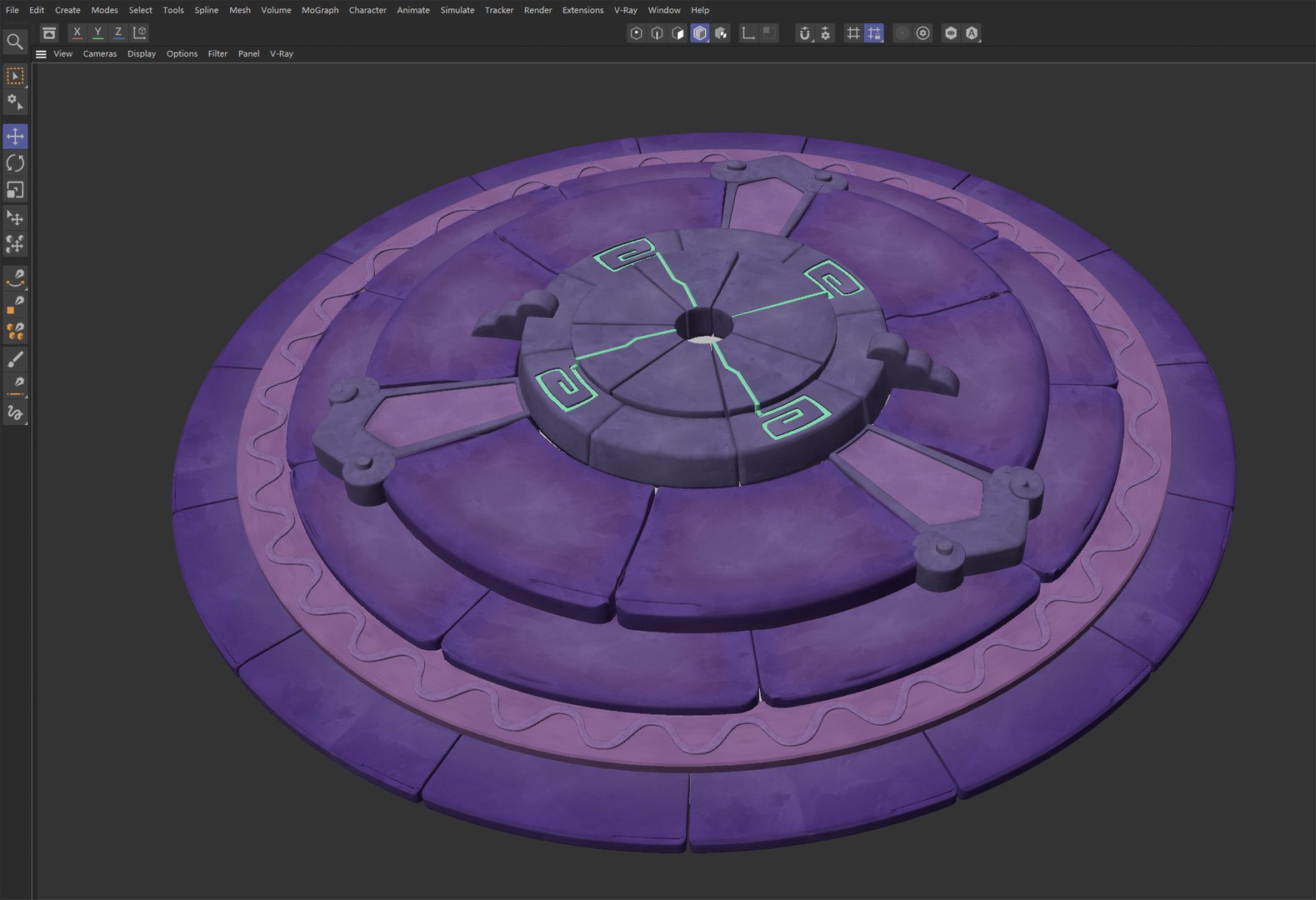Open the viewport View menu
The width and height of the screenshot is (1316, 900).
point(63,54)
